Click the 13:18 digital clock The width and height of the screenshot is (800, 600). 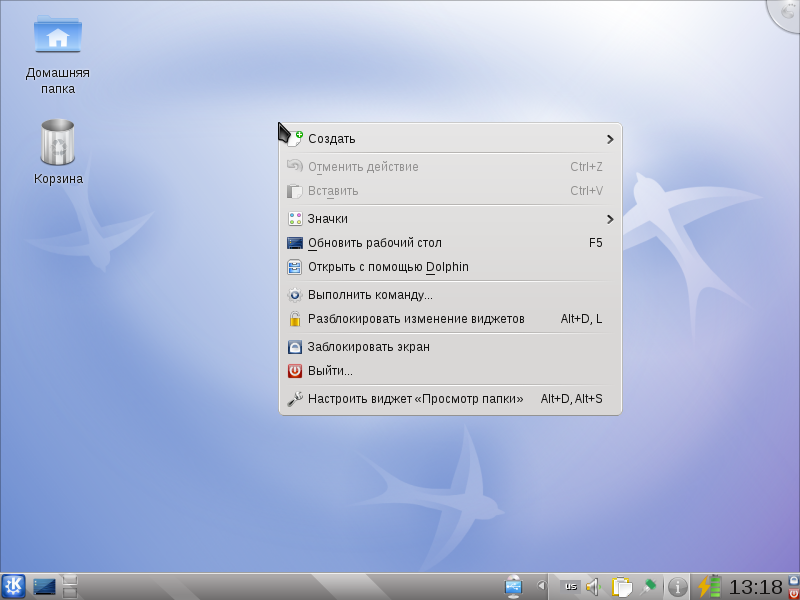point(756,587)
